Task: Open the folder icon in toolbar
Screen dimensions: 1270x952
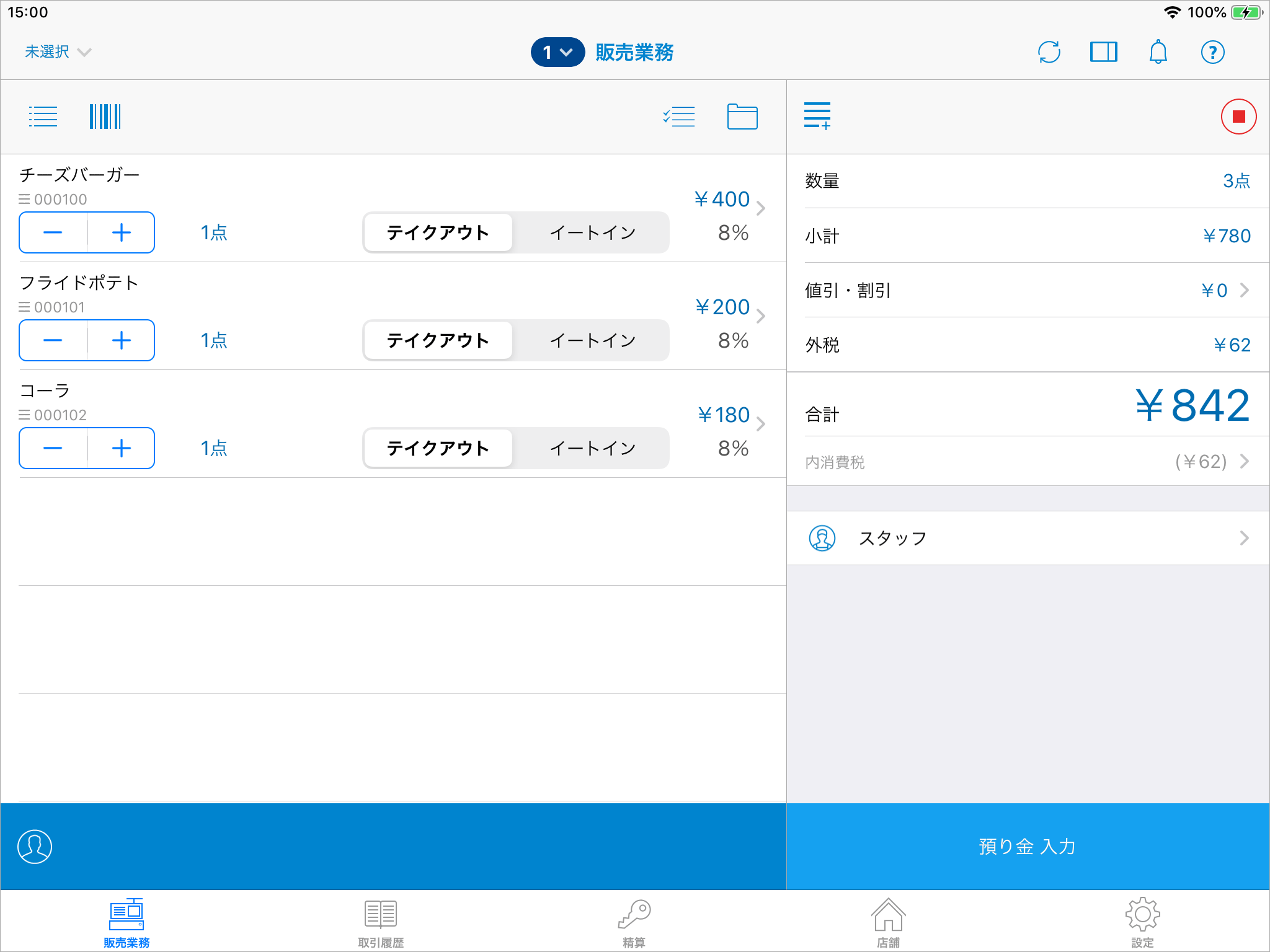Action: pyautogui.click(x=742, y=117)
